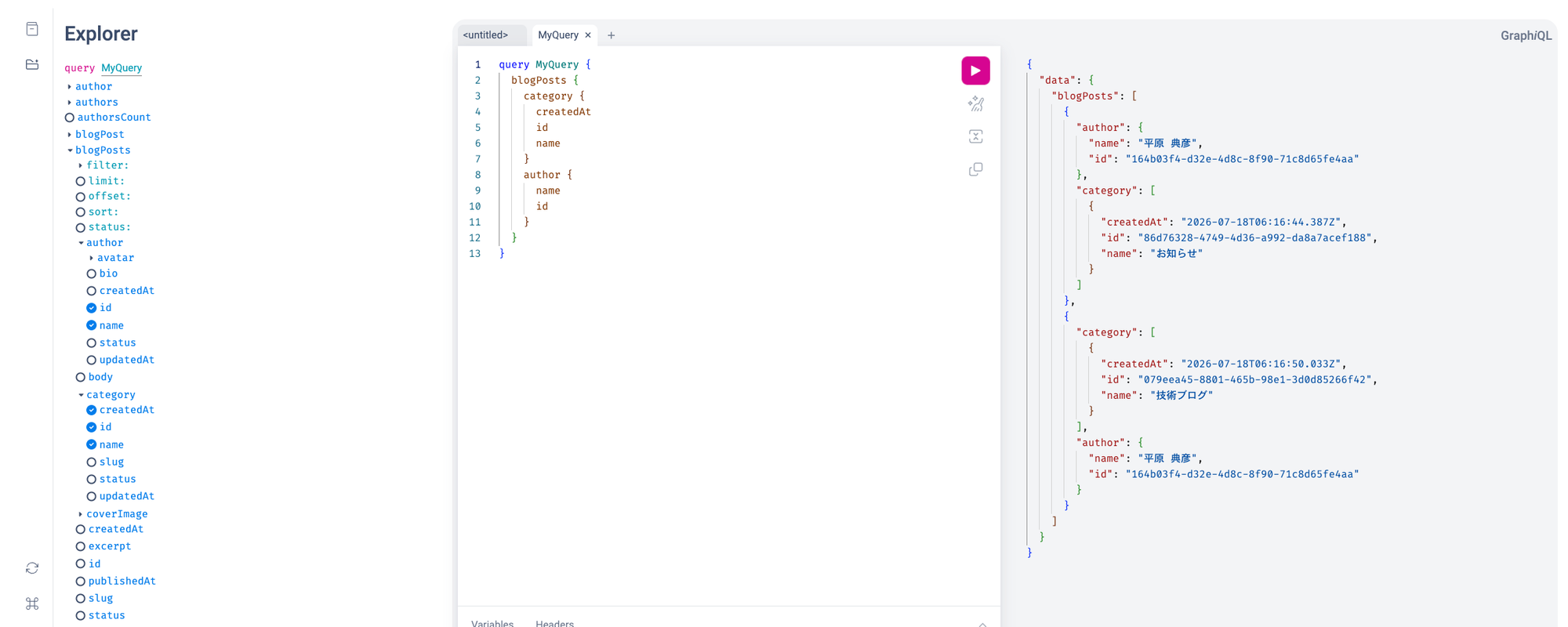Click the merge fragments icon

(x=975, y=136)
